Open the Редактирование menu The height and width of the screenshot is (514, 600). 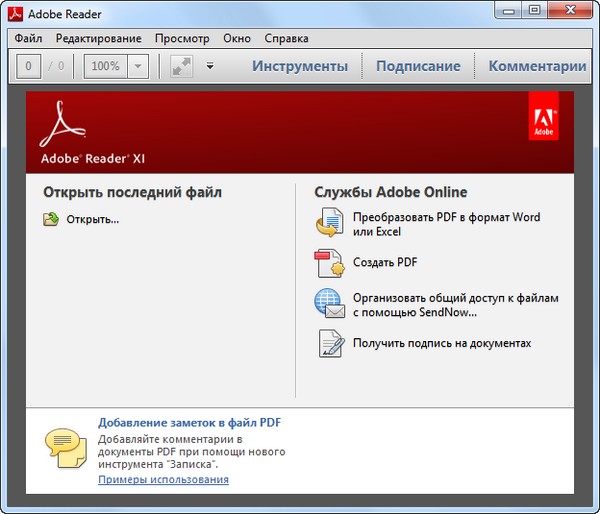pos(98,38)
